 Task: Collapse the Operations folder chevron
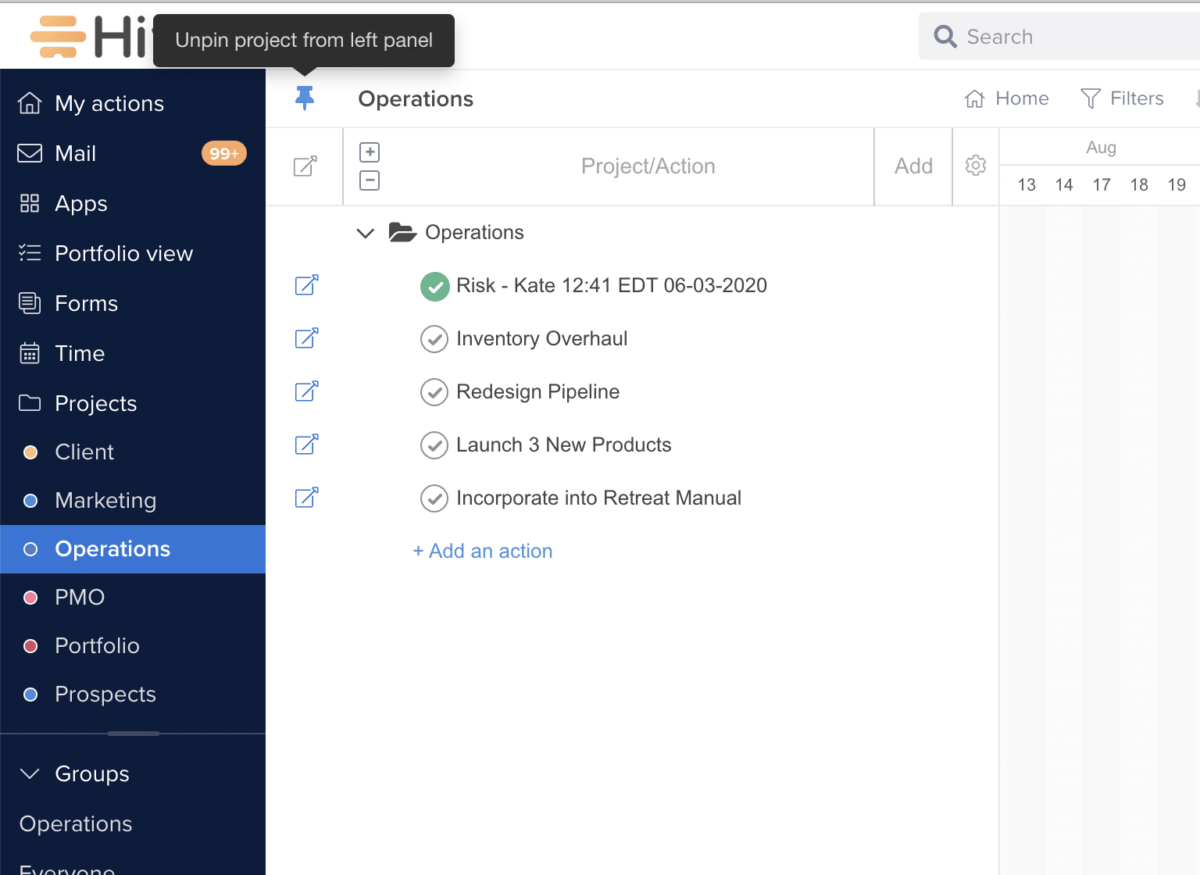366,233
